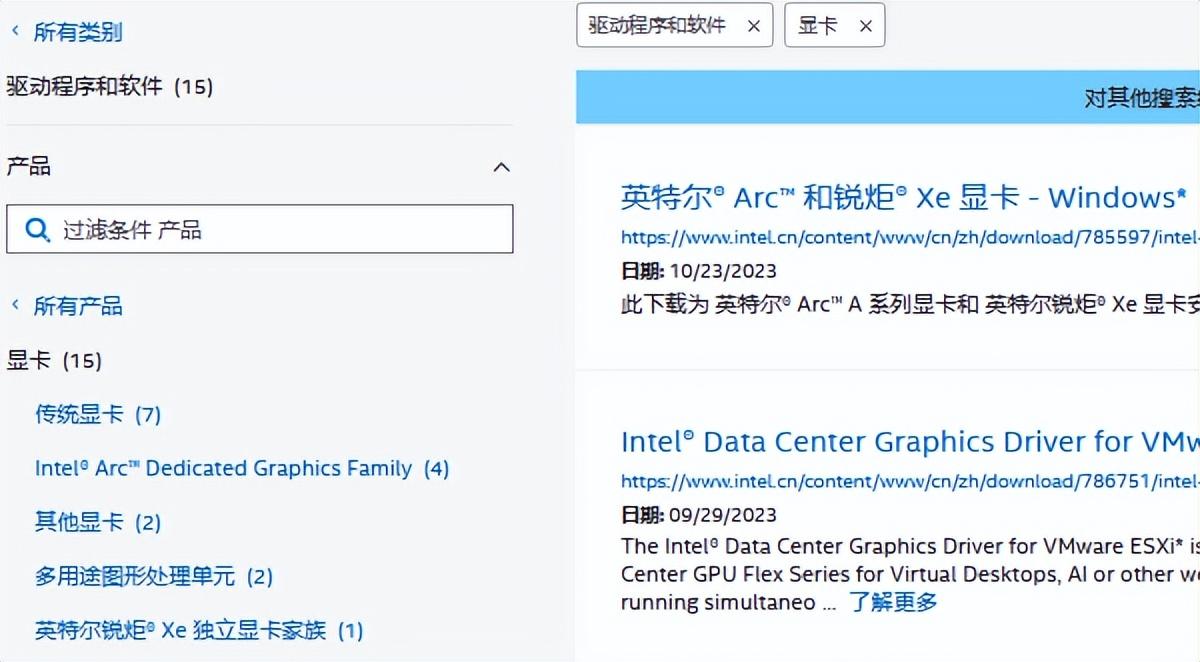
Task: Select 多用途图形处理单元 (2) filter
Action: (x=154, y=576)
